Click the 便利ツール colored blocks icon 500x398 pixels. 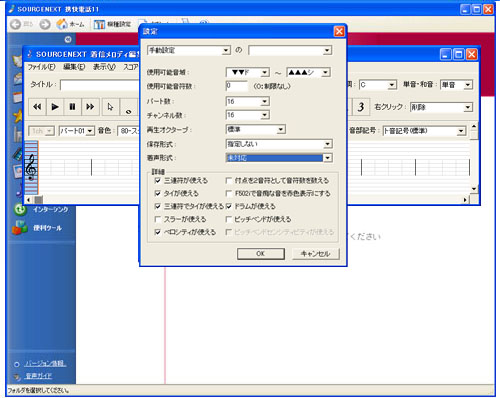click(20, 228)
